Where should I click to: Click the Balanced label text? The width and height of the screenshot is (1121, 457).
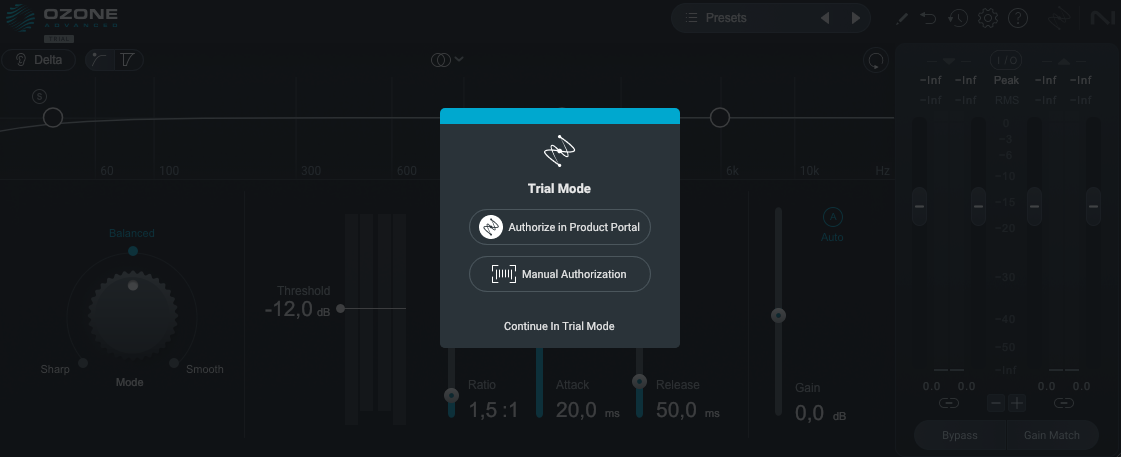tap(132, 233)
